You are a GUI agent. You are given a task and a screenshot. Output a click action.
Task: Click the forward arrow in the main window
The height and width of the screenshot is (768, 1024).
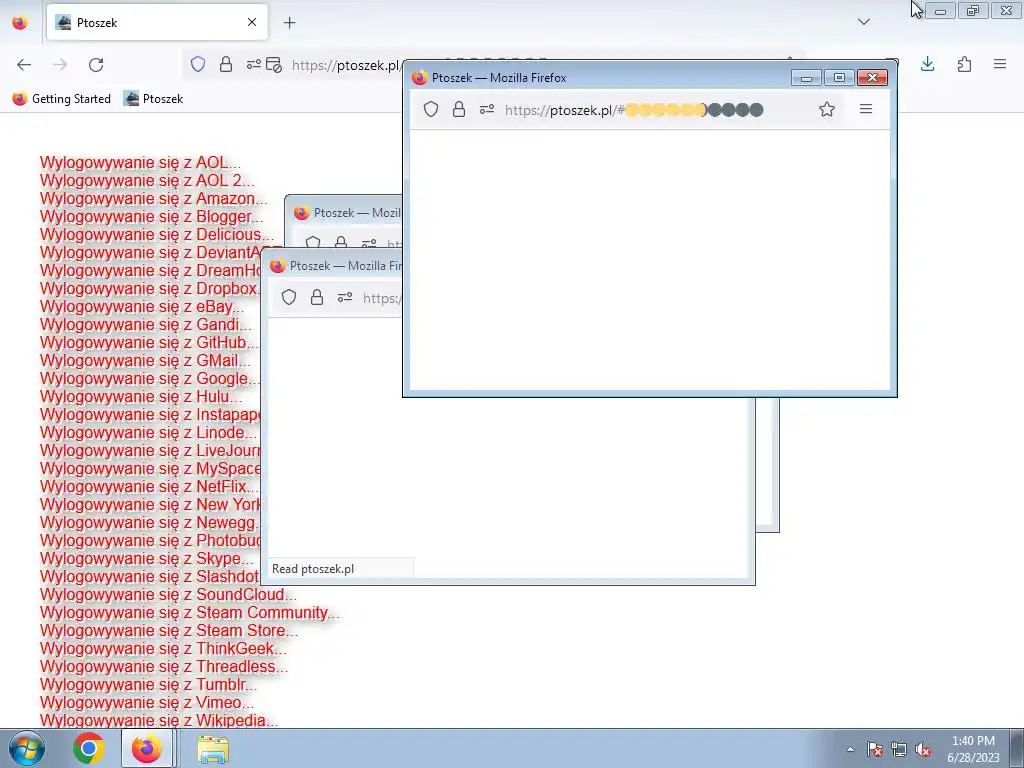(60, 65)
